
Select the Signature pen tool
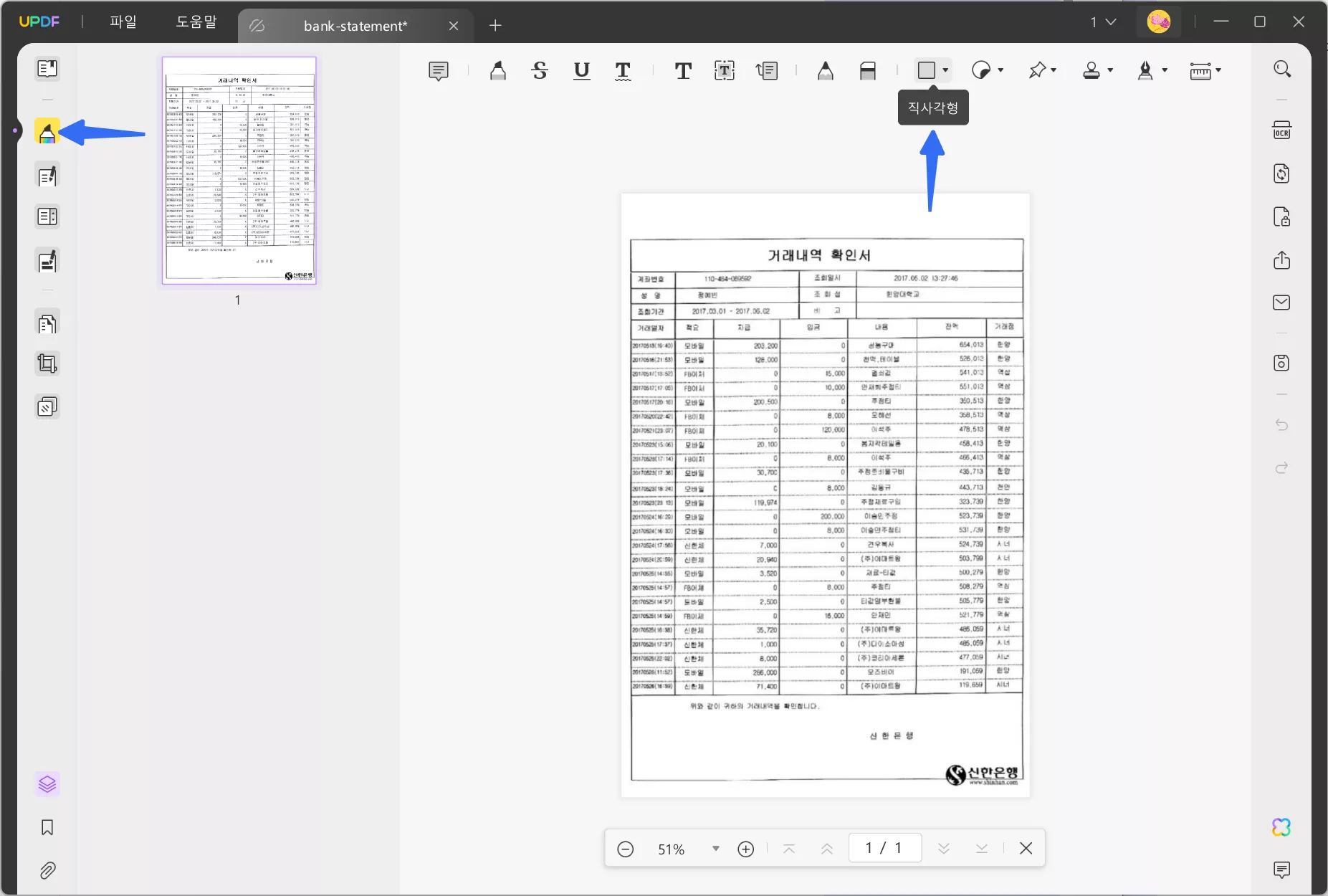pos(1145,70)
